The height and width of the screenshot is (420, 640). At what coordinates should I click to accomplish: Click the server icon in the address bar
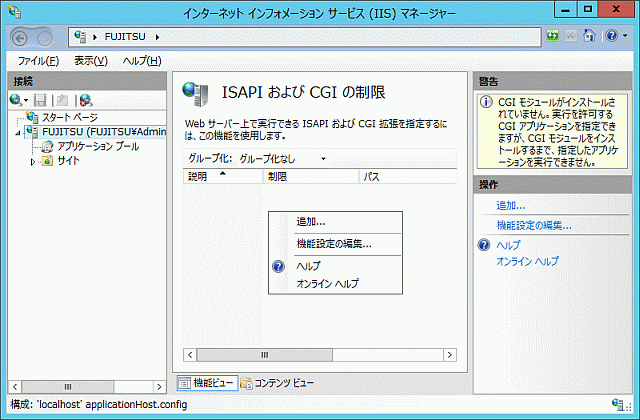[80, 37]
